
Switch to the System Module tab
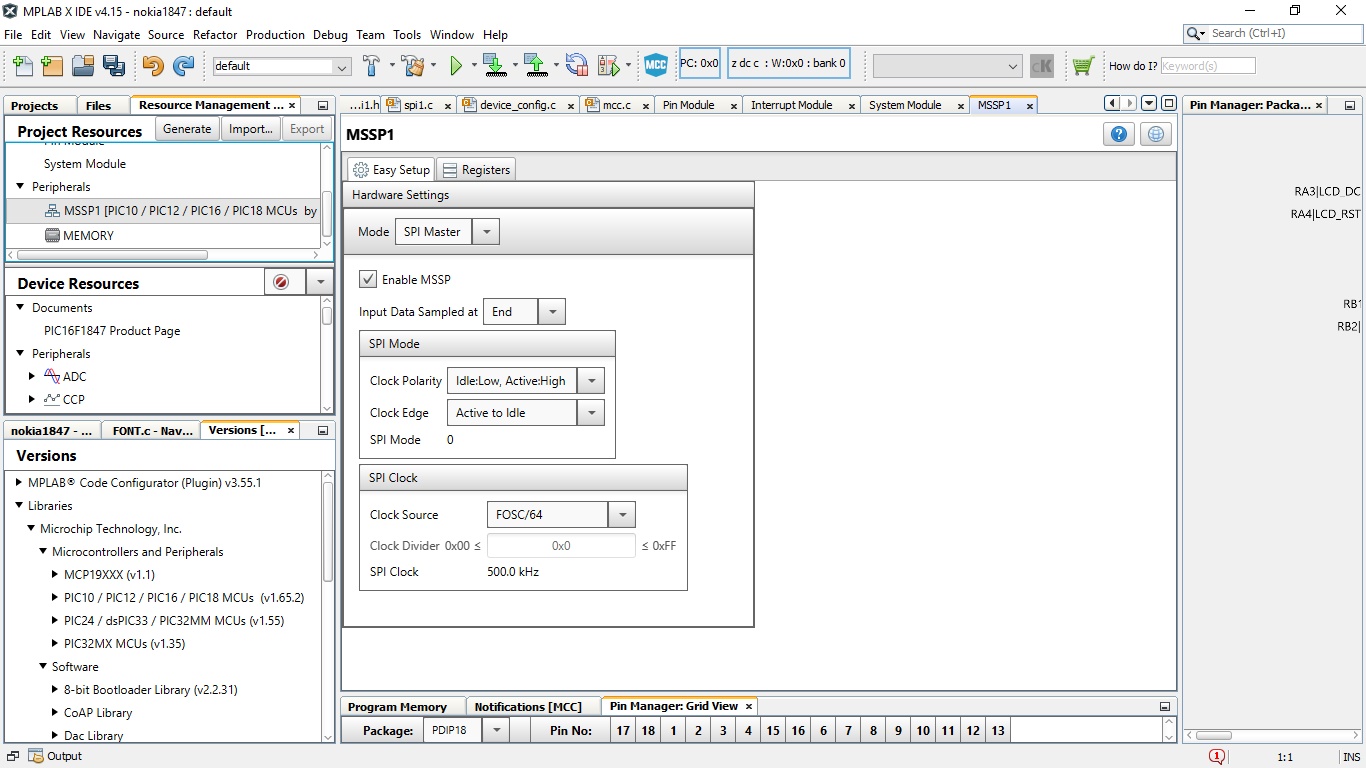point(905,105)
